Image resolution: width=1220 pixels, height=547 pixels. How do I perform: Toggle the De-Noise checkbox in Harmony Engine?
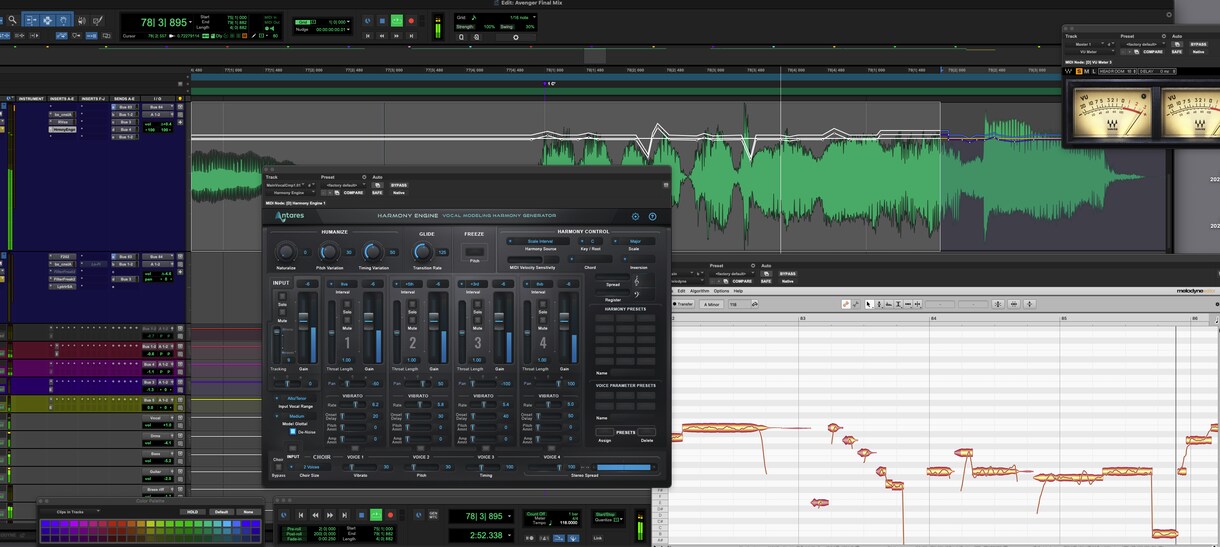(293, 431)
